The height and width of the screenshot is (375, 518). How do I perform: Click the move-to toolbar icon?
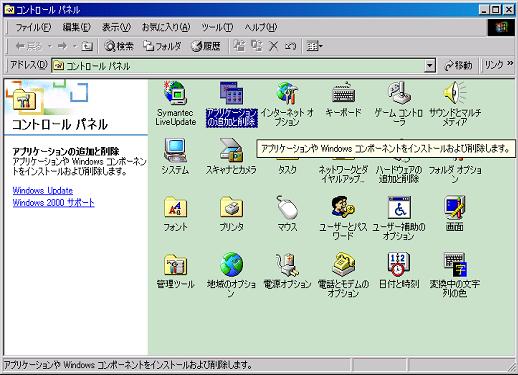tap(239, 46)
